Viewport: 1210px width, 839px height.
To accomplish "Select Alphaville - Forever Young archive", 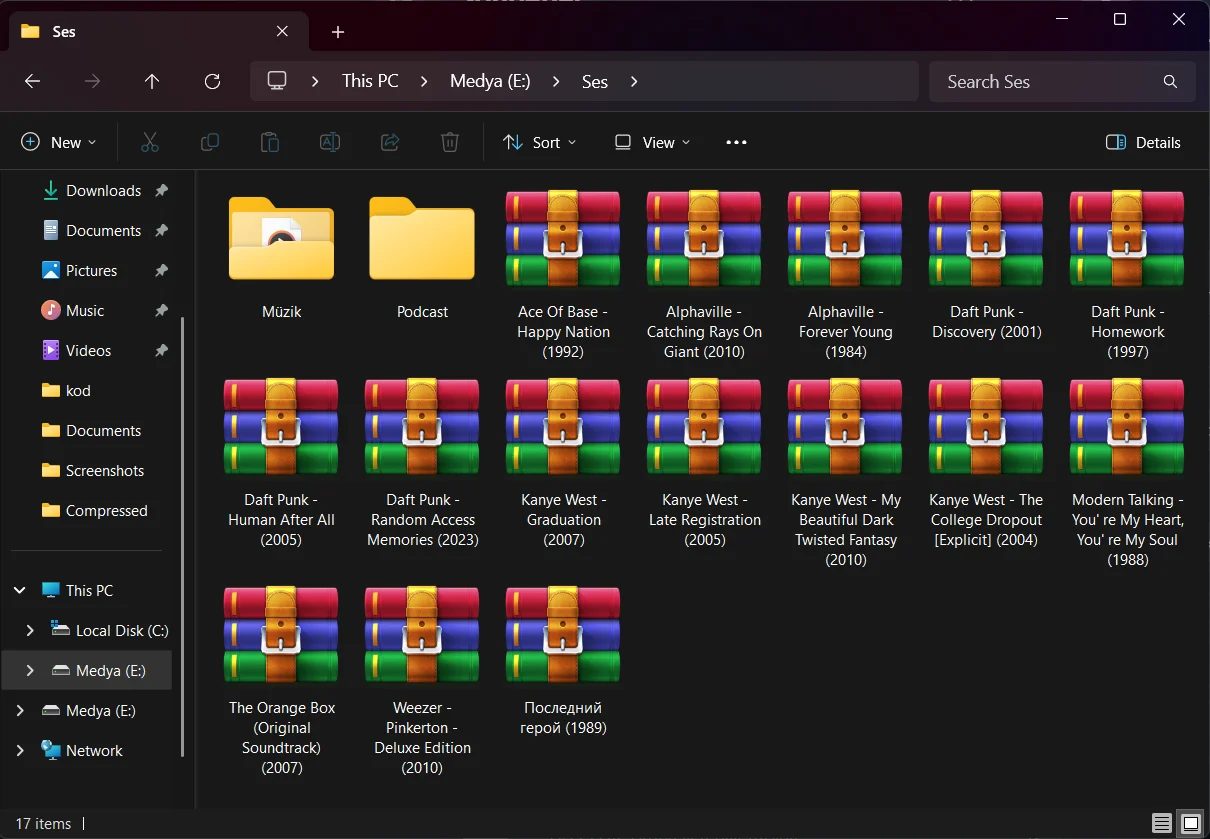I will pyautogui.click(x=845, y=275).
